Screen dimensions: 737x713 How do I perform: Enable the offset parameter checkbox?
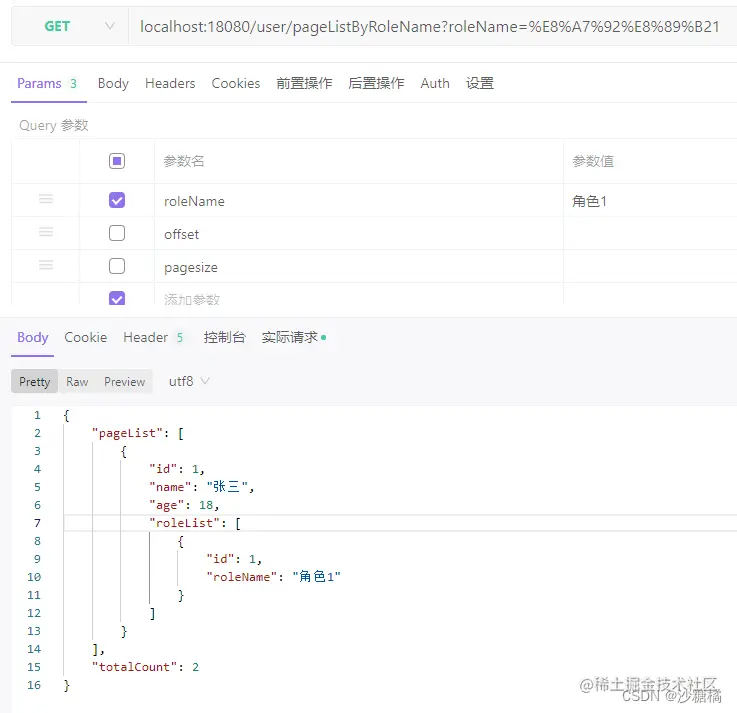[117, 233]
